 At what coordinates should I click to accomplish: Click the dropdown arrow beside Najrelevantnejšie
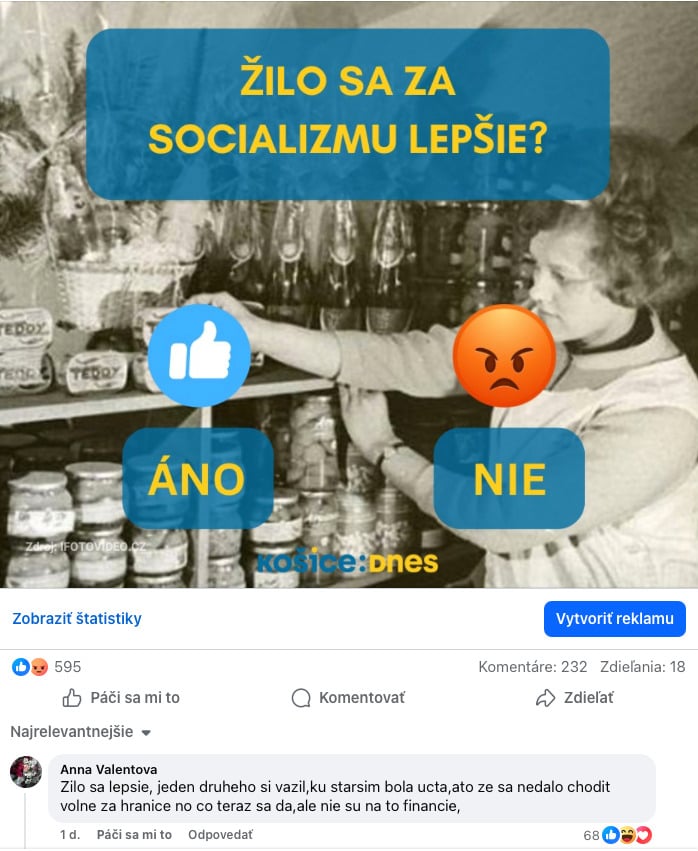145,733
